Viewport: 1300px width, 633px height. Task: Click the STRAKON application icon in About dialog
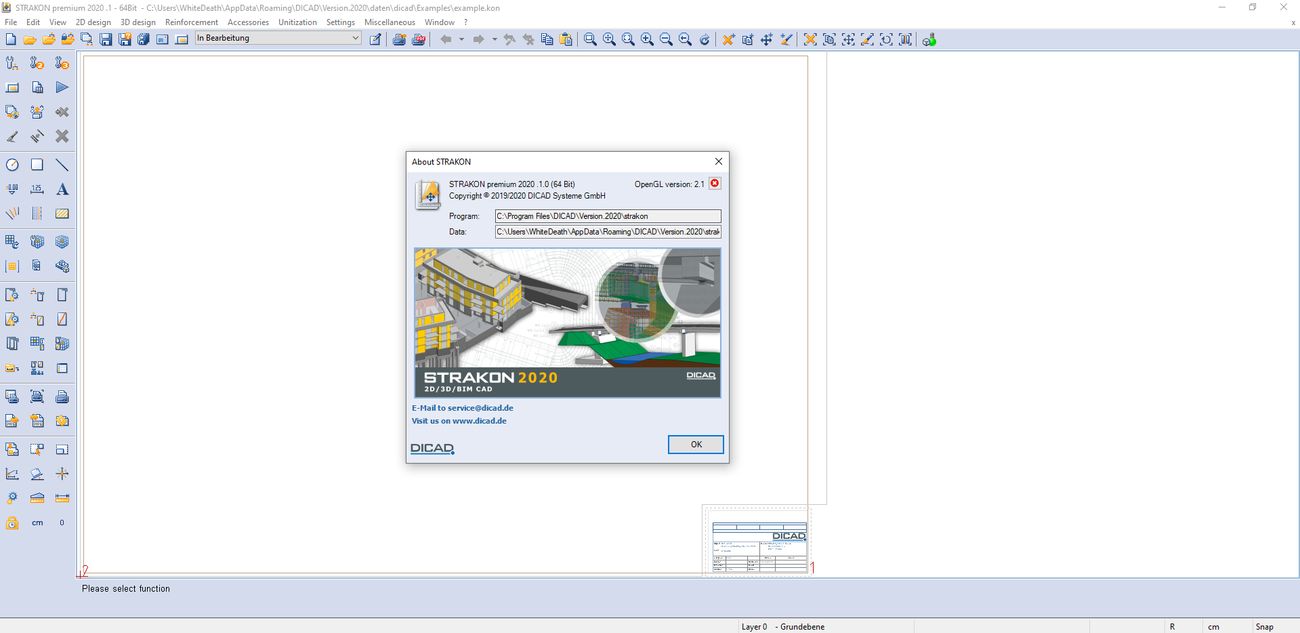[428, 194]
